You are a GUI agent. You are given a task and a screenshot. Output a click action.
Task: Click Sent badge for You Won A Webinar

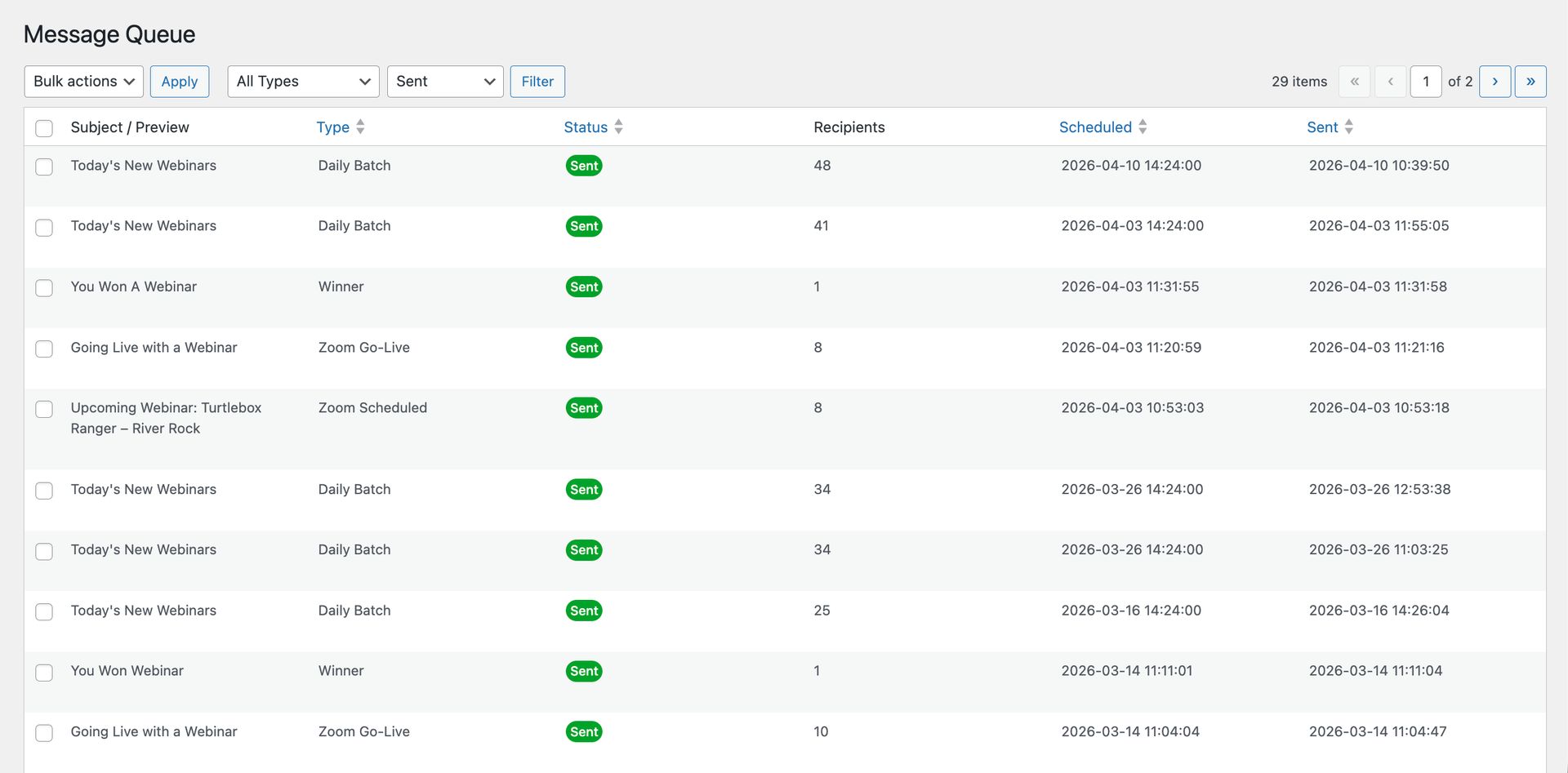point(584,287)
